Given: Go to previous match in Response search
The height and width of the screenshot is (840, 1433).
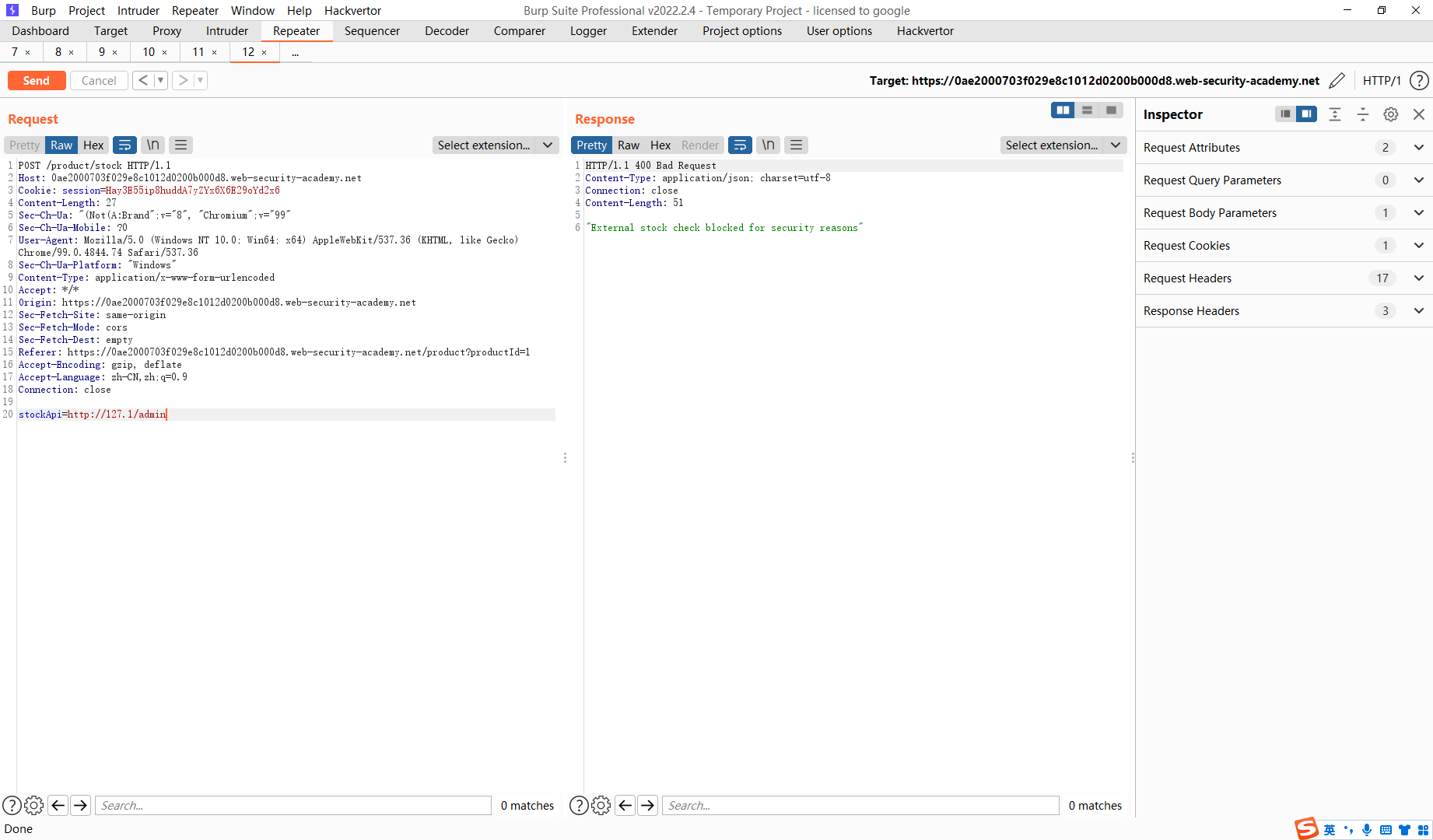Looking at the screenshot, I should (625, 806).
